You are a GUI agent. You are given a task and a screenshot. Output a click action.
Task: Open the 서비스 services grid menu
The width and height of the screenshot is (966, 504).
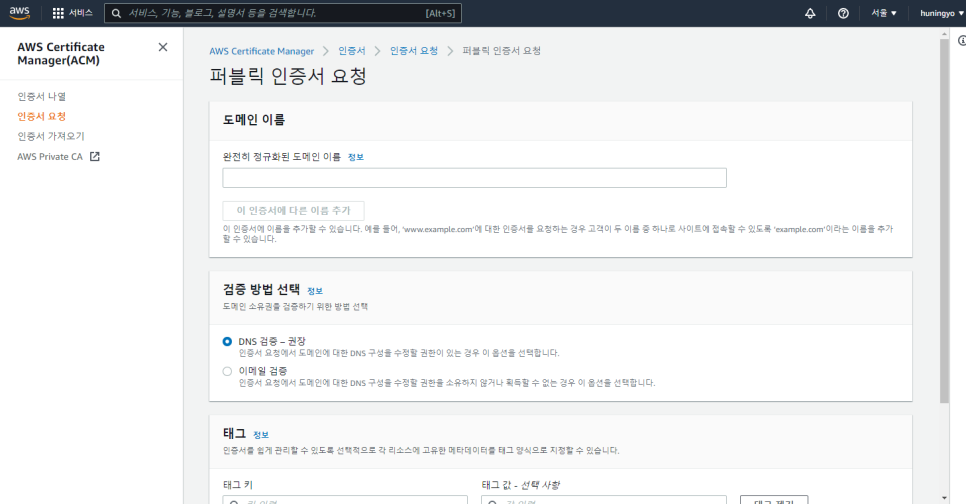point(72,13)
